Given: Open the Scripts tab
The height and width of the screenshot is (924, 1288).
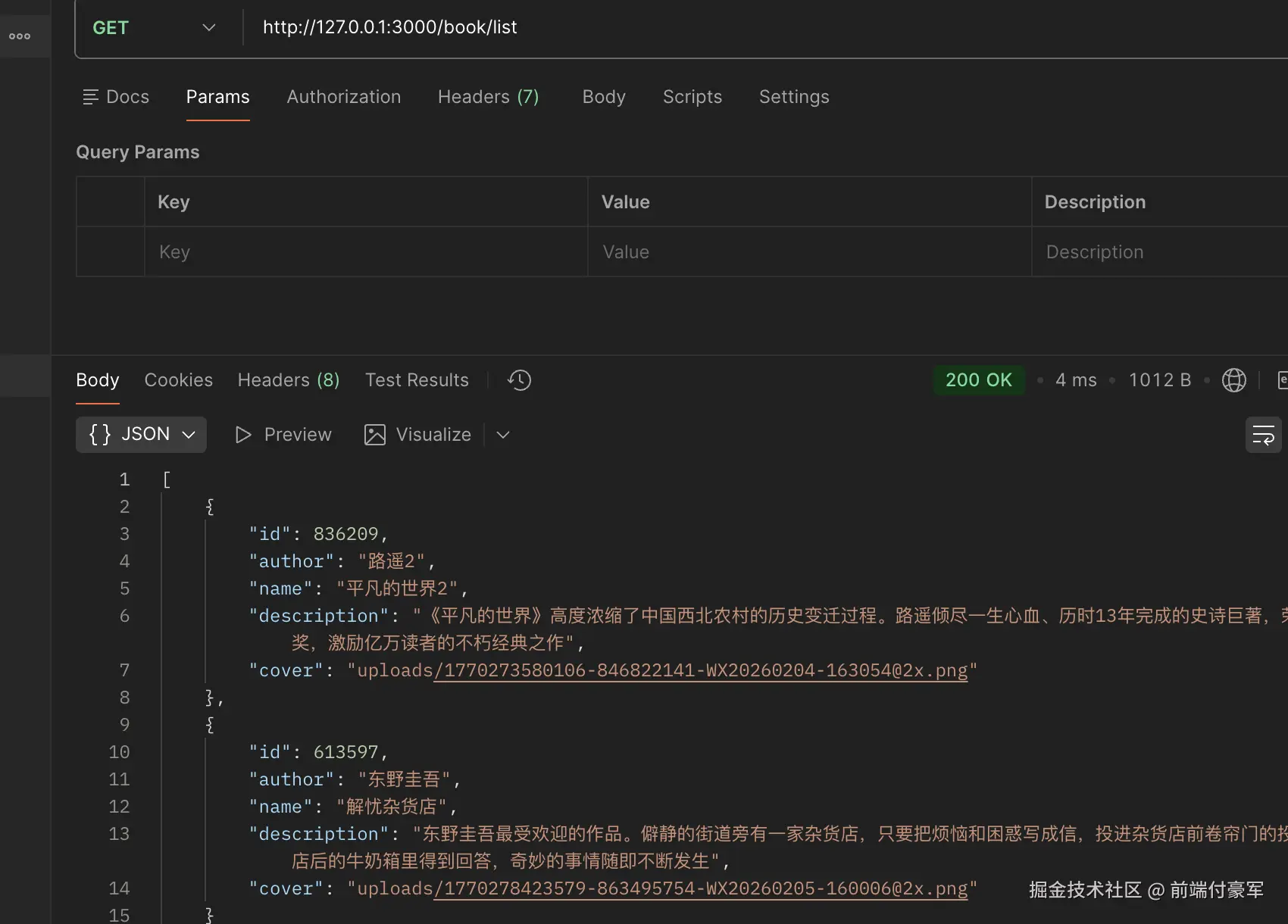Looking at the screenshot, I should 692,97.
